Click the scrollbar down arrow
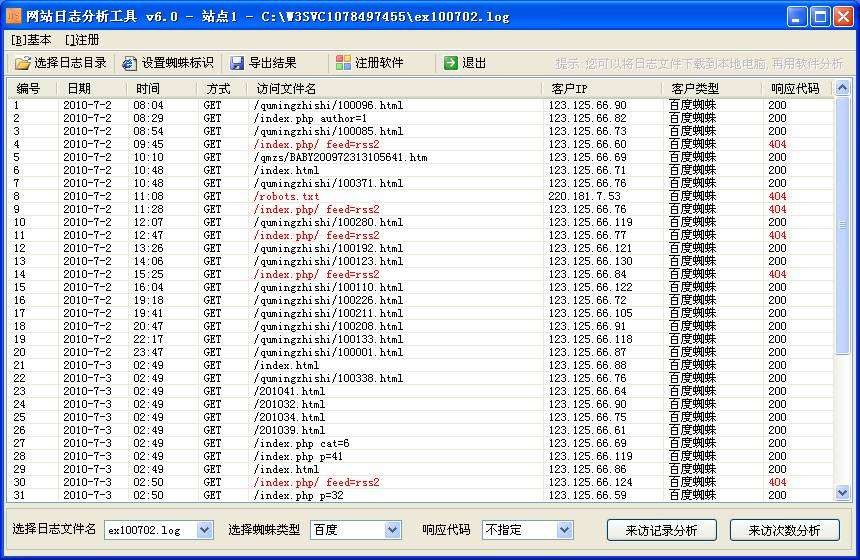Screen dimensions: 860x560 coord(842,493)
